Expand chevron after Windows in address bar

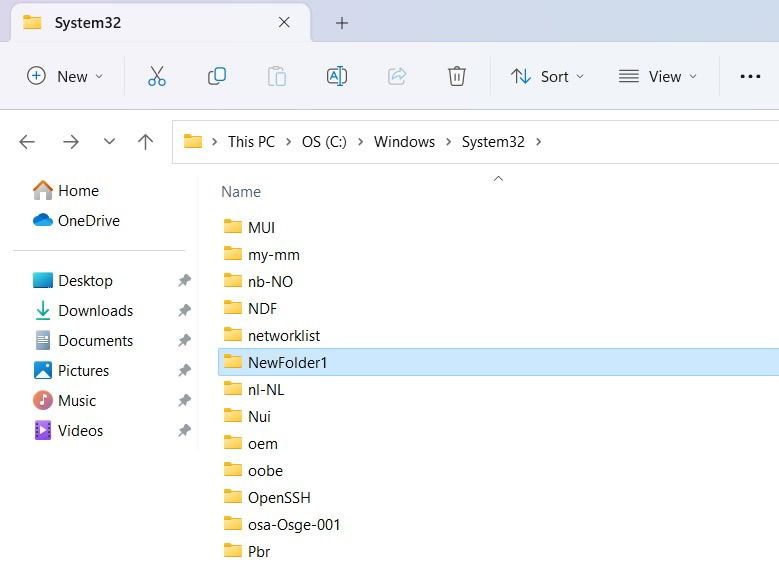coord(449,142)
